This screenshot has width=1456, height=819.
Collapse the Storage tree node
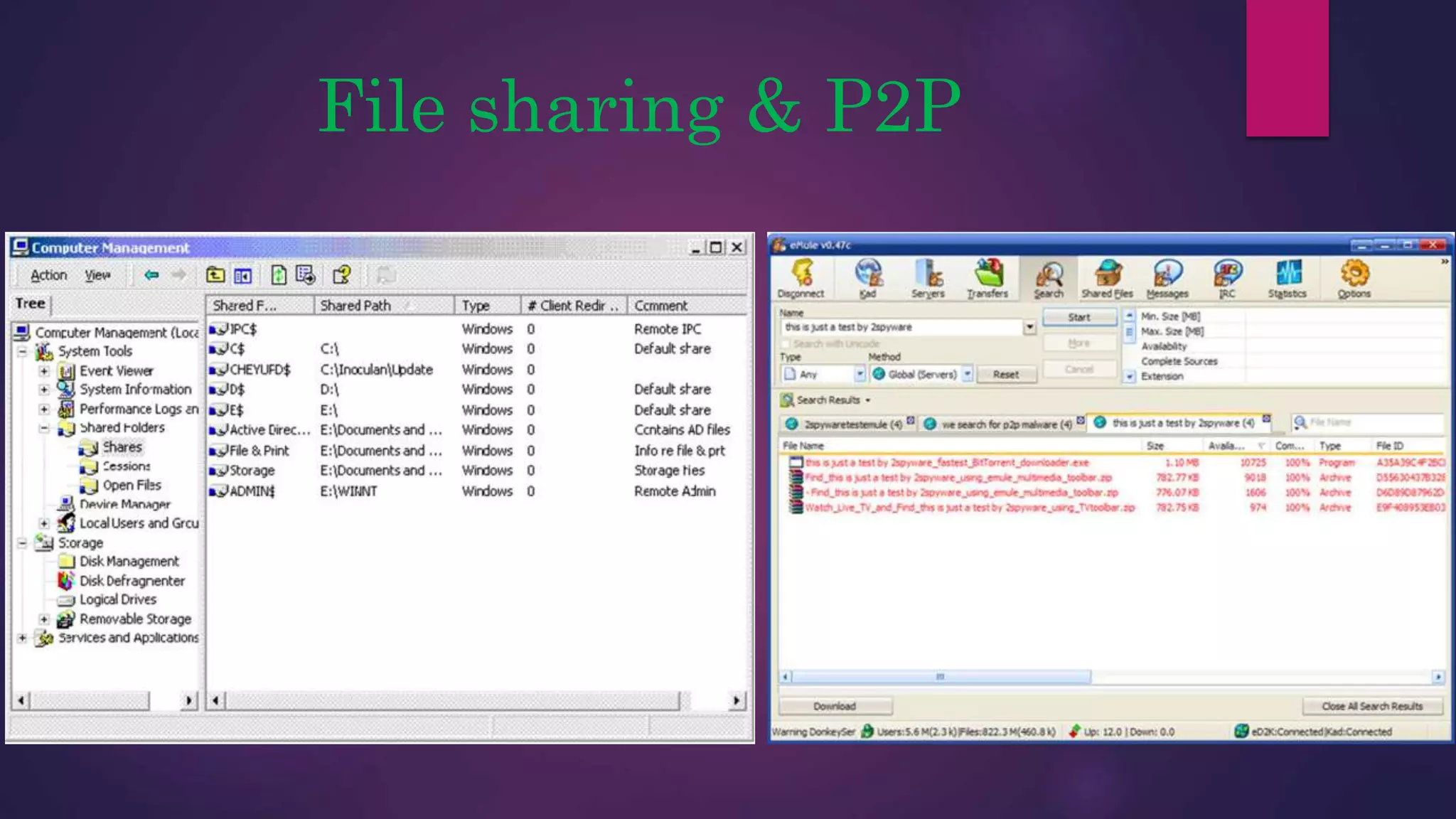tap(22, 543)
